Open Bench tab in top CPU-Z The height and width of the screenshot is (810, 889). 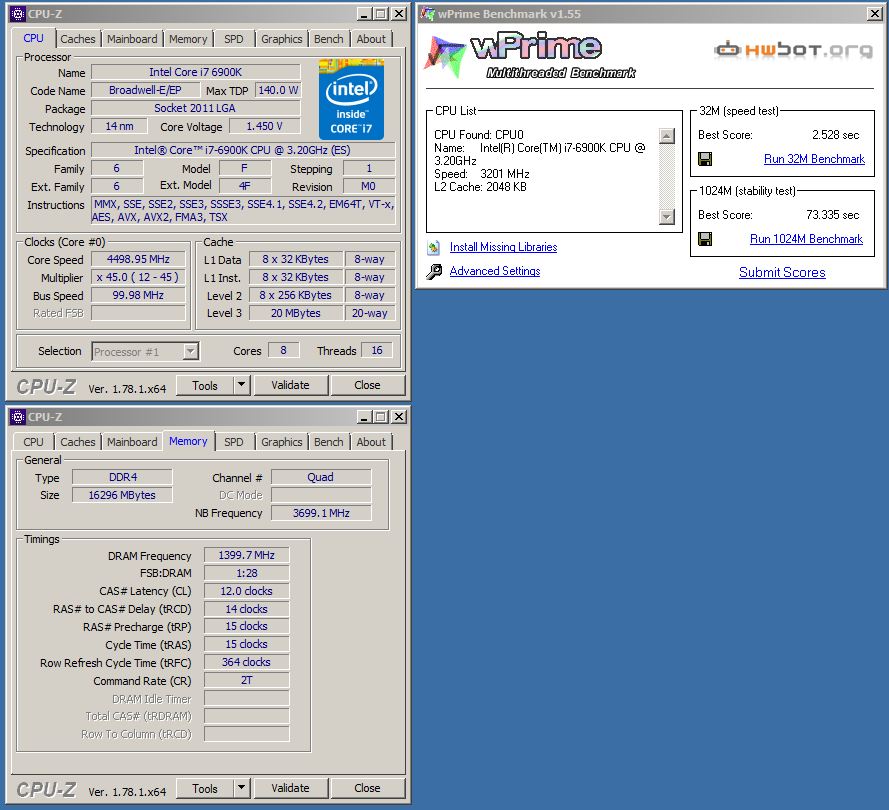[x=328, y=39]
